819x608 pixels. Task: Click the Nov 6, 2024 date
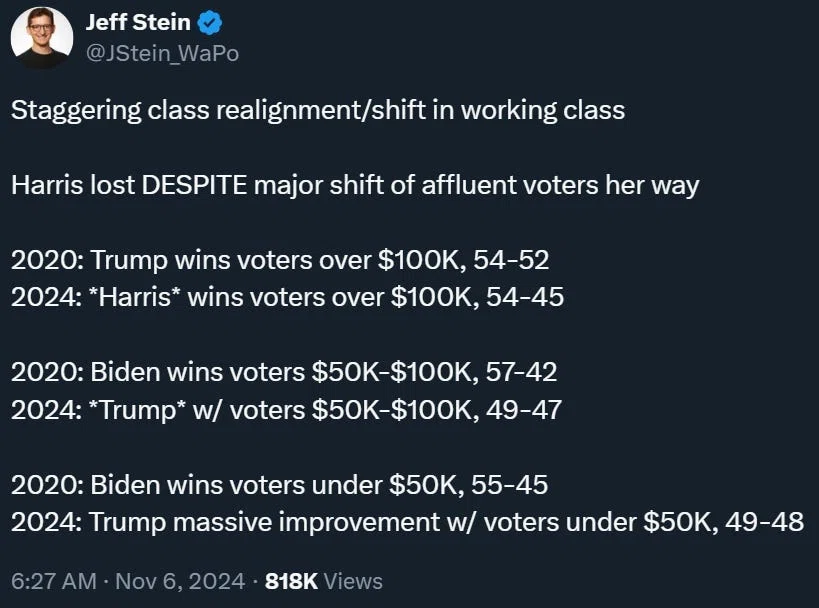tap(180, 581)
